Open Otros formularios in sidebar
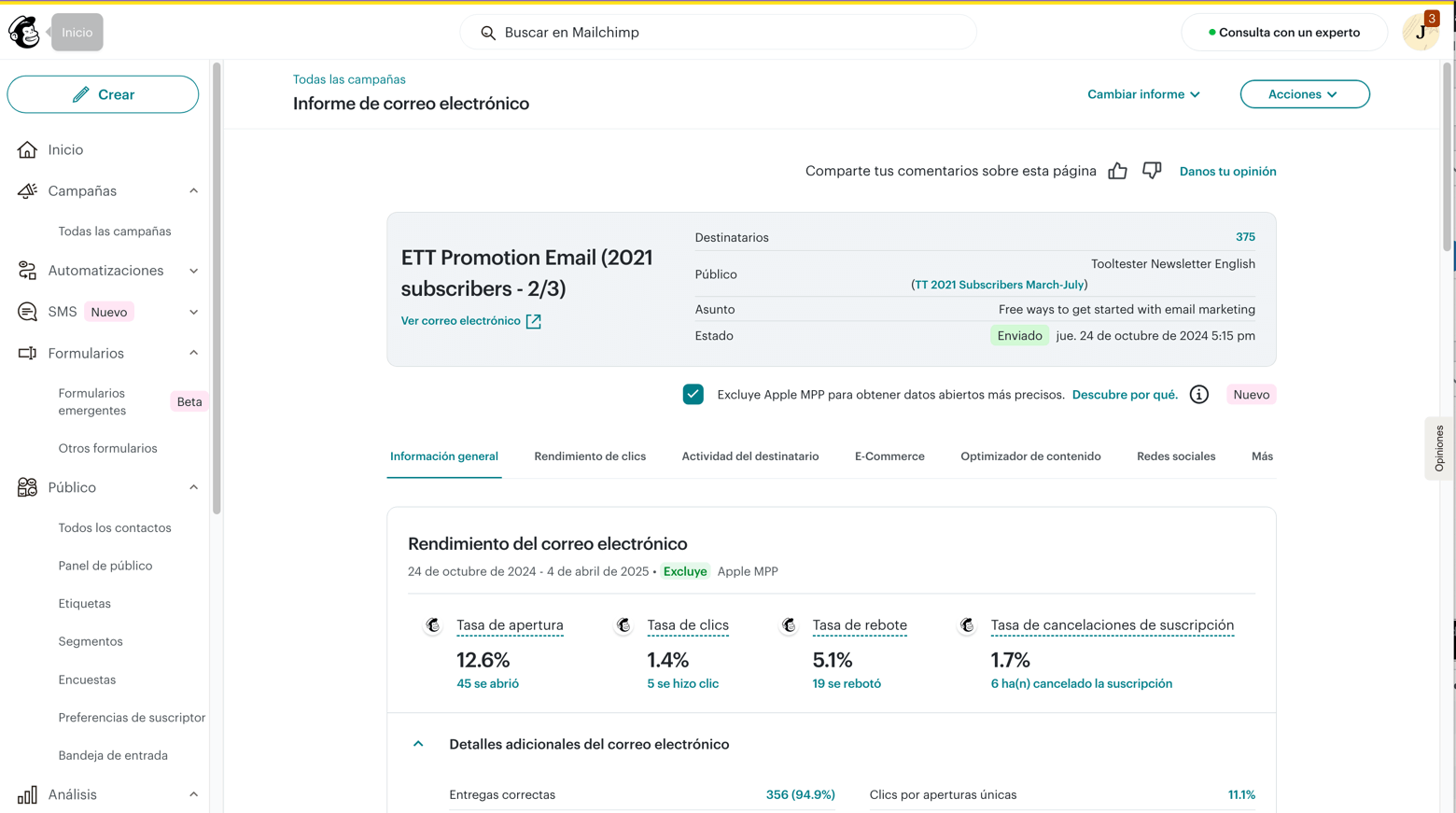 tap(107, 449)
